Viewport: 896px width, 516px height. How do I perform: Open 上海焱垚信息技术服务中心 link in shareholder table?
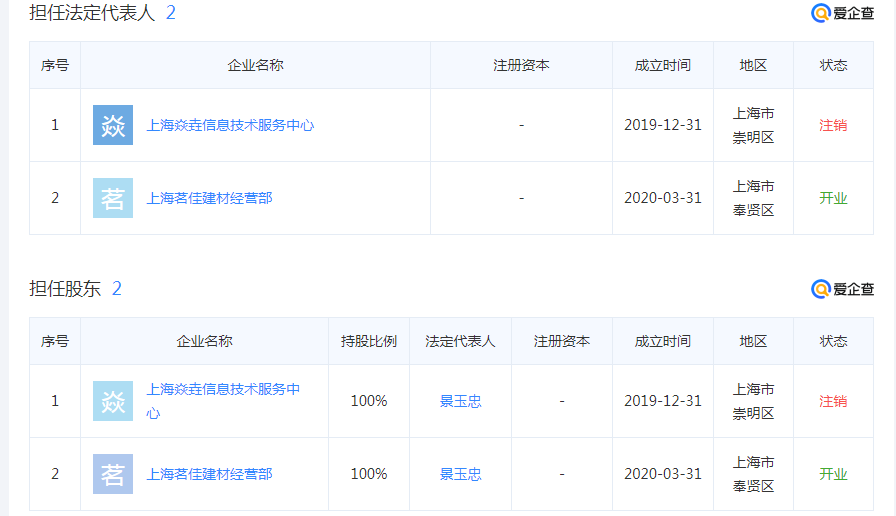pyautogui.click(x=223, y=401)
